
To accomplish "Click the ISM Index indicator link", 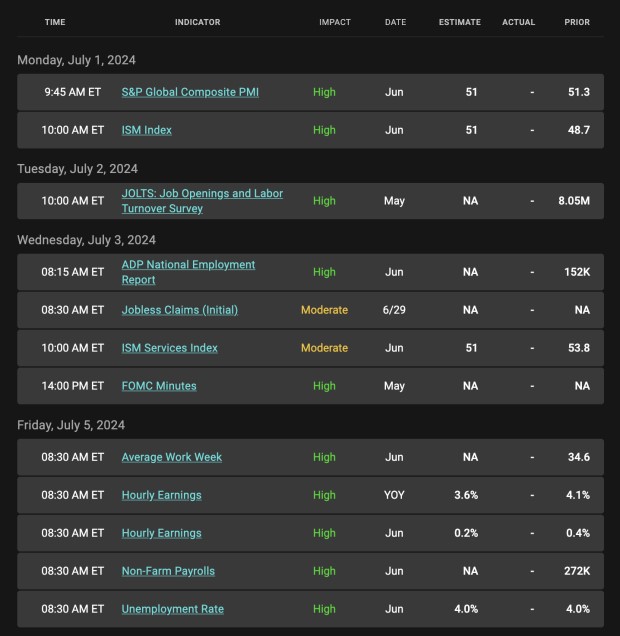I will [x=147, y=130].
